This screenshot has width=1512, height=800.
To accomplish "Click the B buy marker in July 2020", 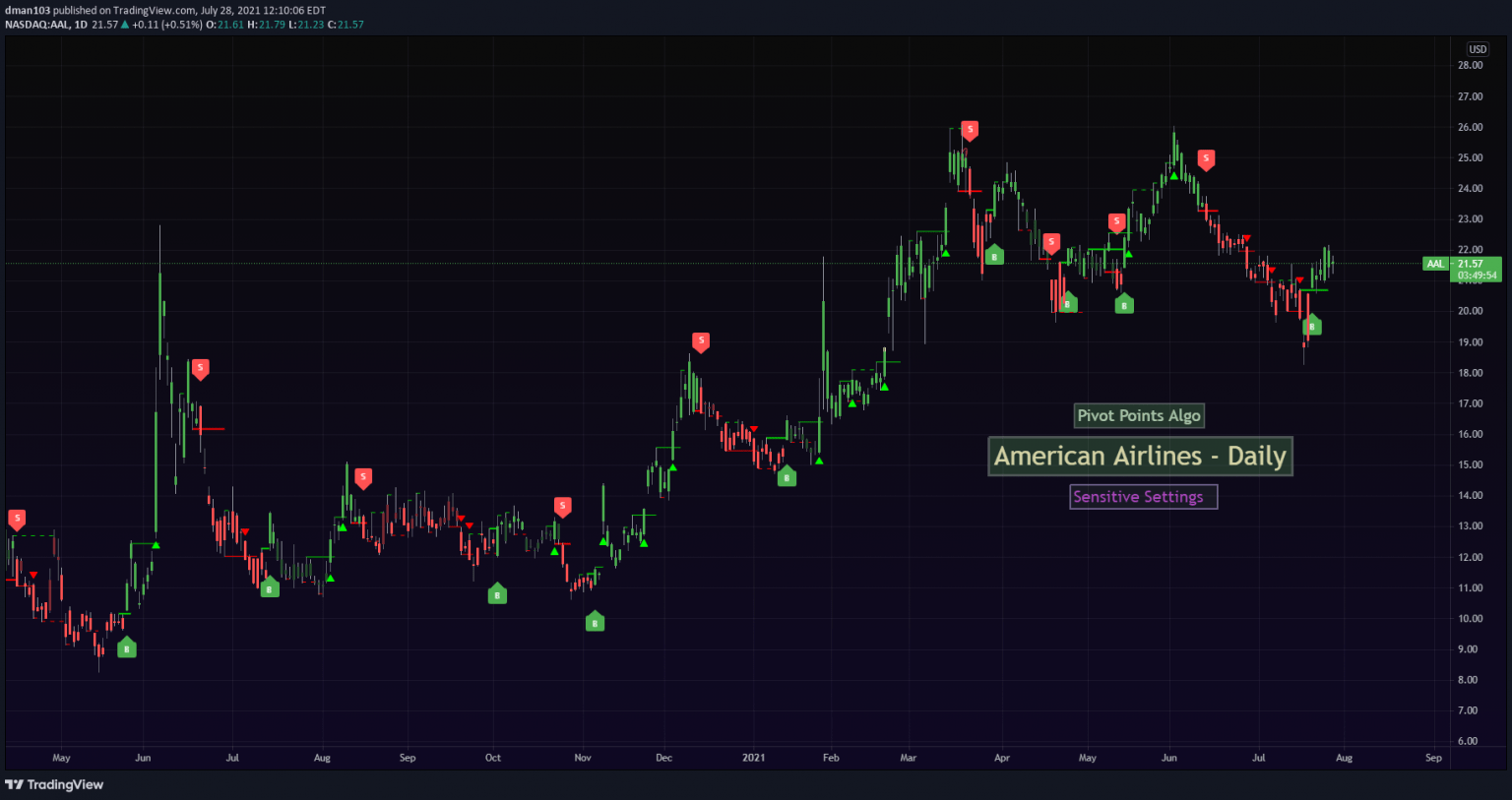I will click(270, 587).
